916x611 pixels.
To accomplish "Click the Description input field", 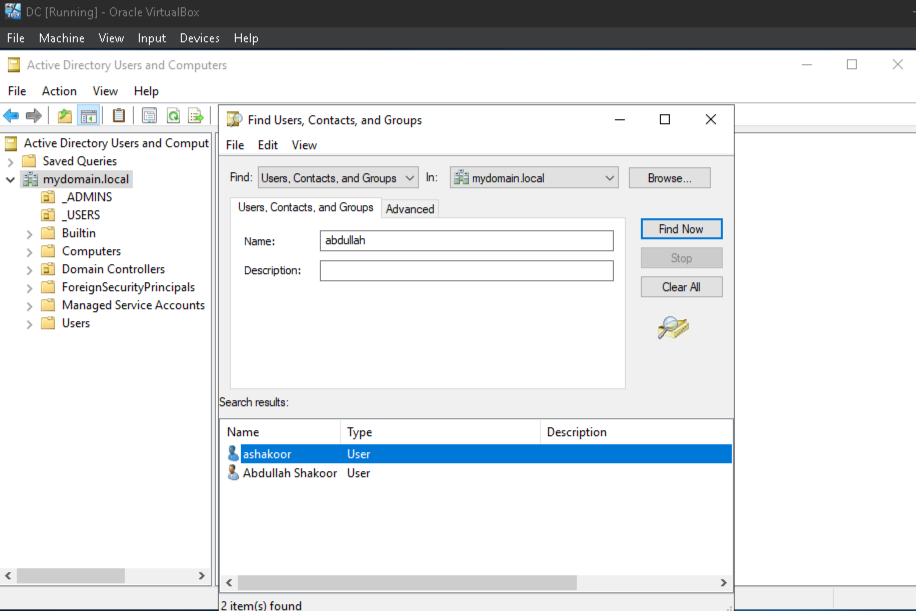I will pyautogui.click(x=466, y=270).
